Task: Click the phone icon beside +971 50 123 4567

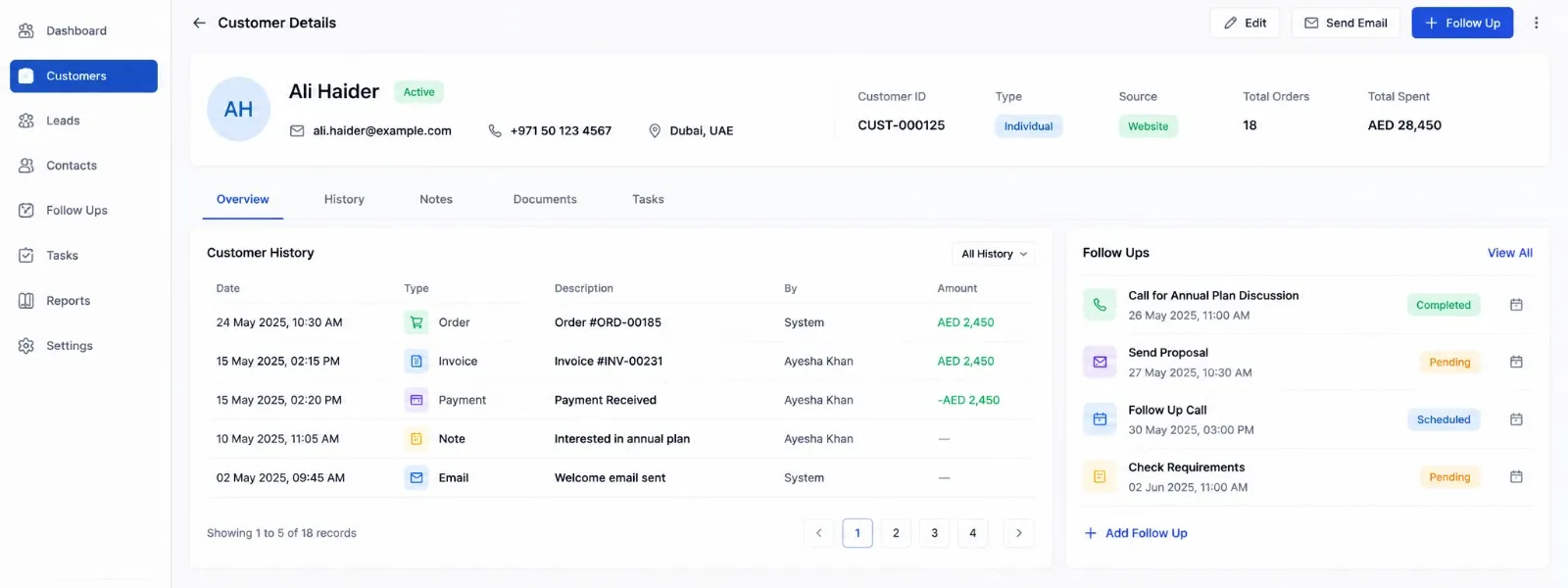Action: [495, 130]
